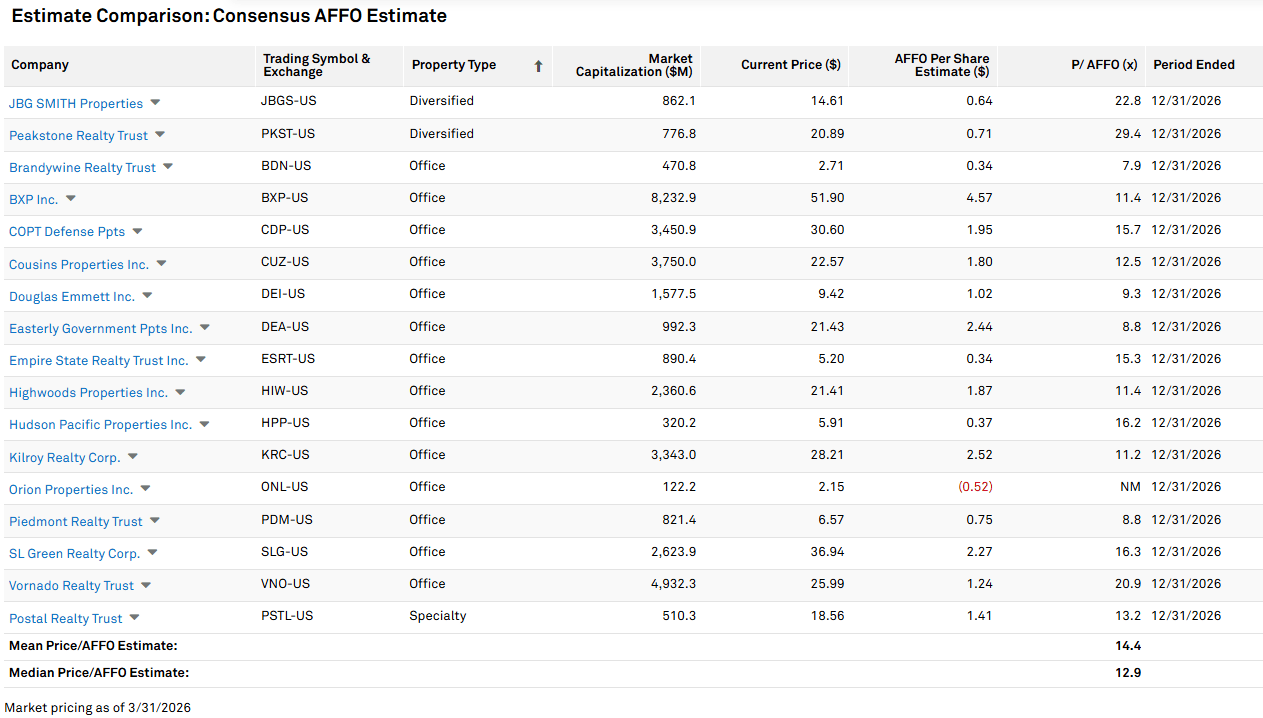Open dropdown arrow beside Brandywine Realty Trust
This screenshot has height=718, width=1263.
pyautogui.click(x=168, y=167)
